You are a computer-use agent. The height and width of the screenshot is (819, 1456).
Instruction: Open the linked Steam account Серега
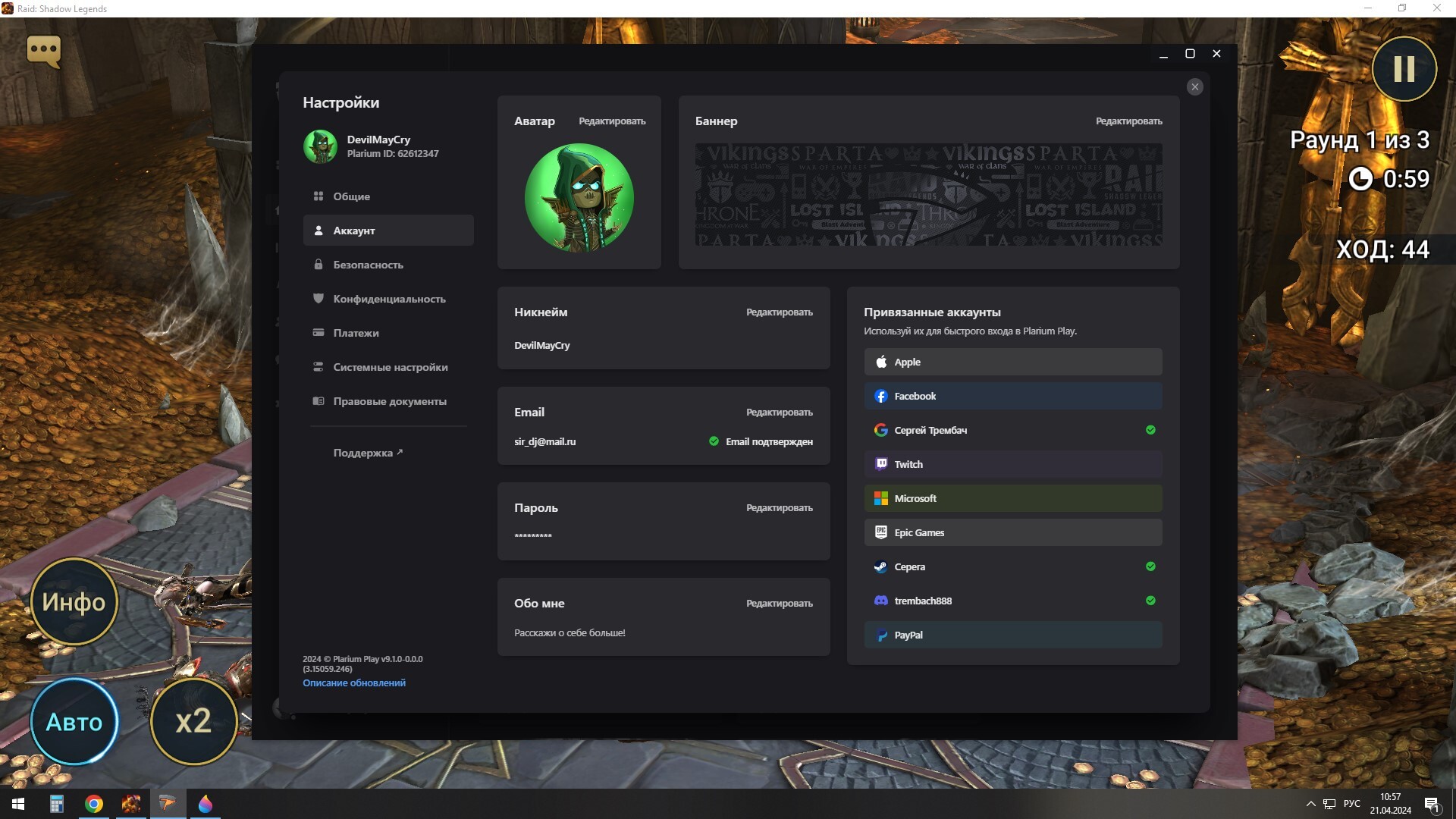[x=1013, y=566]
